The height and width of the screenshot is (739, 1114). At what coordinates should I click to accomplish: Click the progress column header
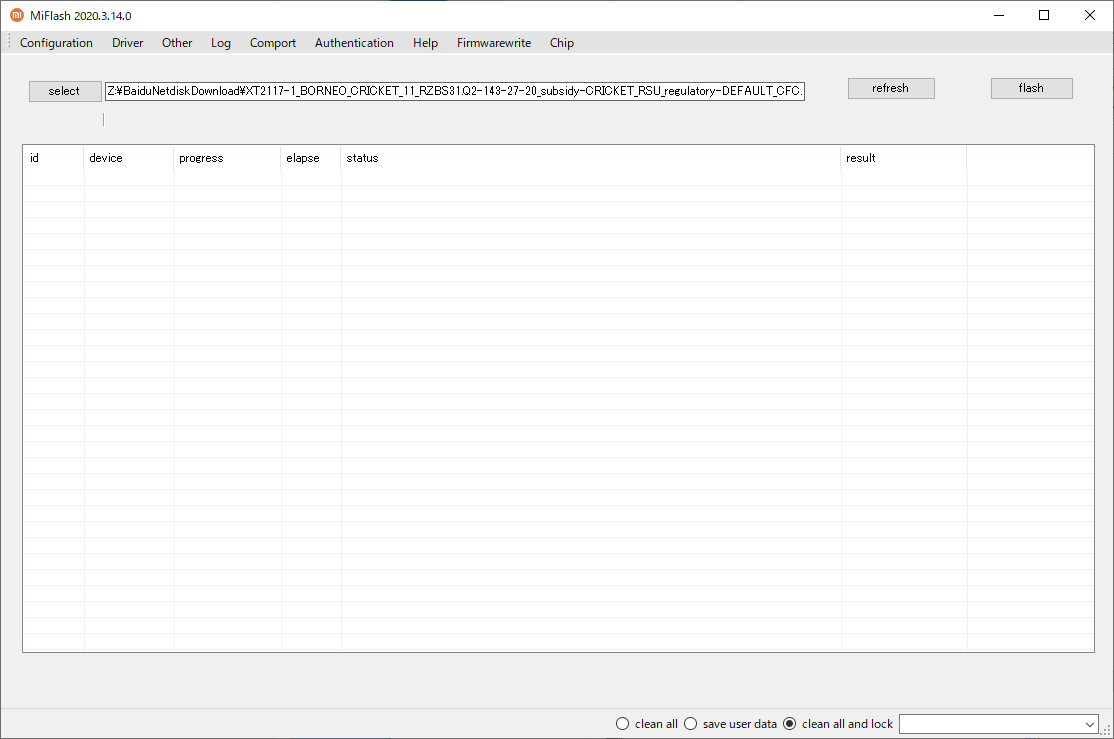(x=227, y=158)
